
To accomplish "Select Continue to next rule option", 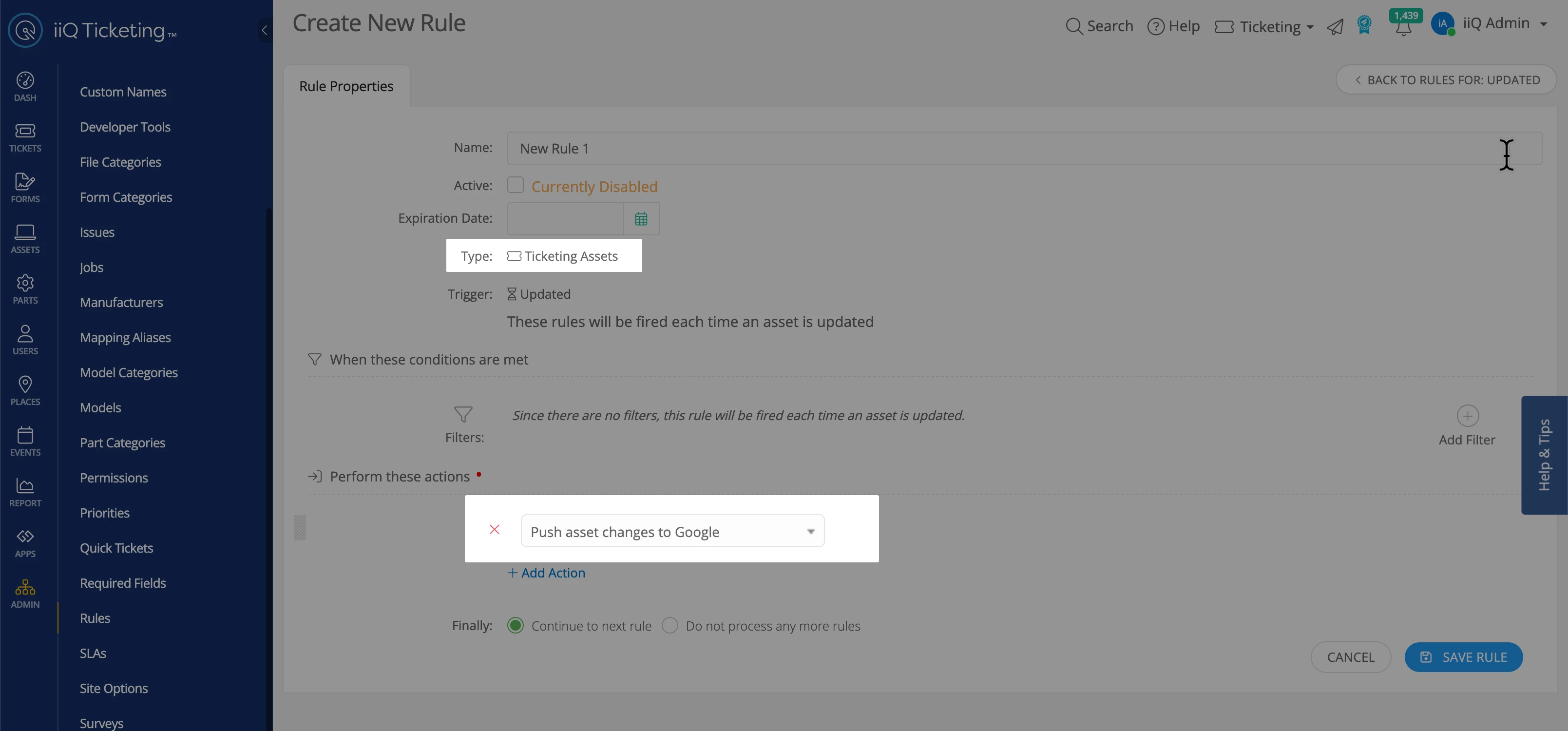I will tap(515, 626).
